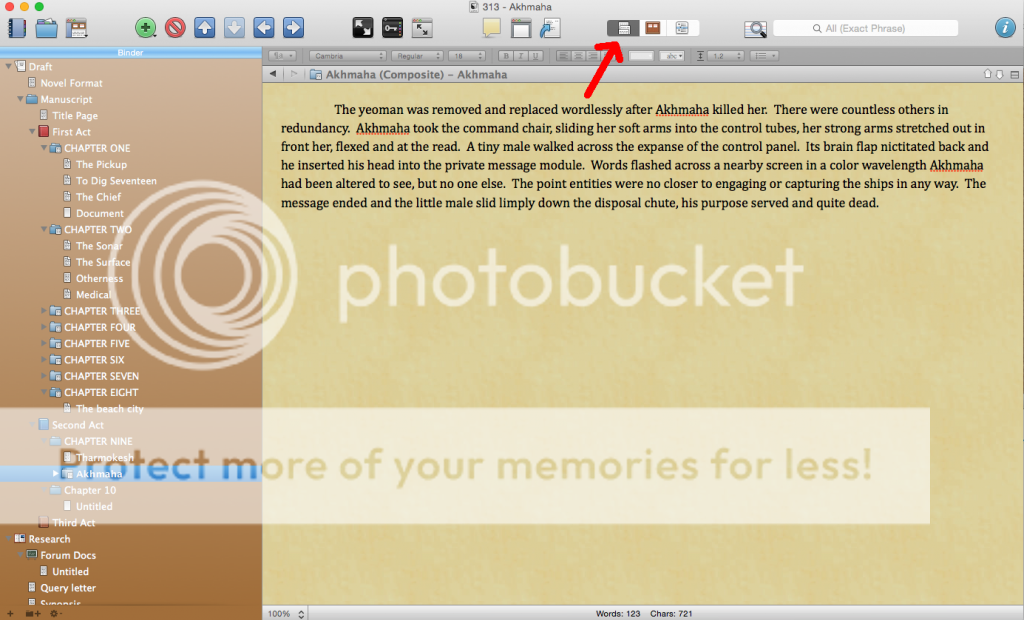Open the highlight color picker

point(671,56)
